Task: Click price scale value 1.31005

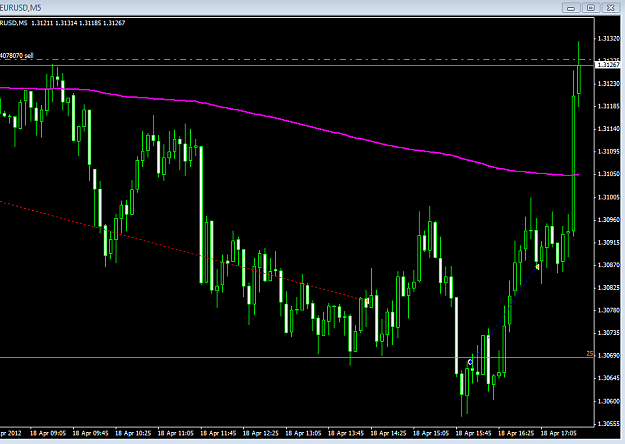Action: [609, 197]
